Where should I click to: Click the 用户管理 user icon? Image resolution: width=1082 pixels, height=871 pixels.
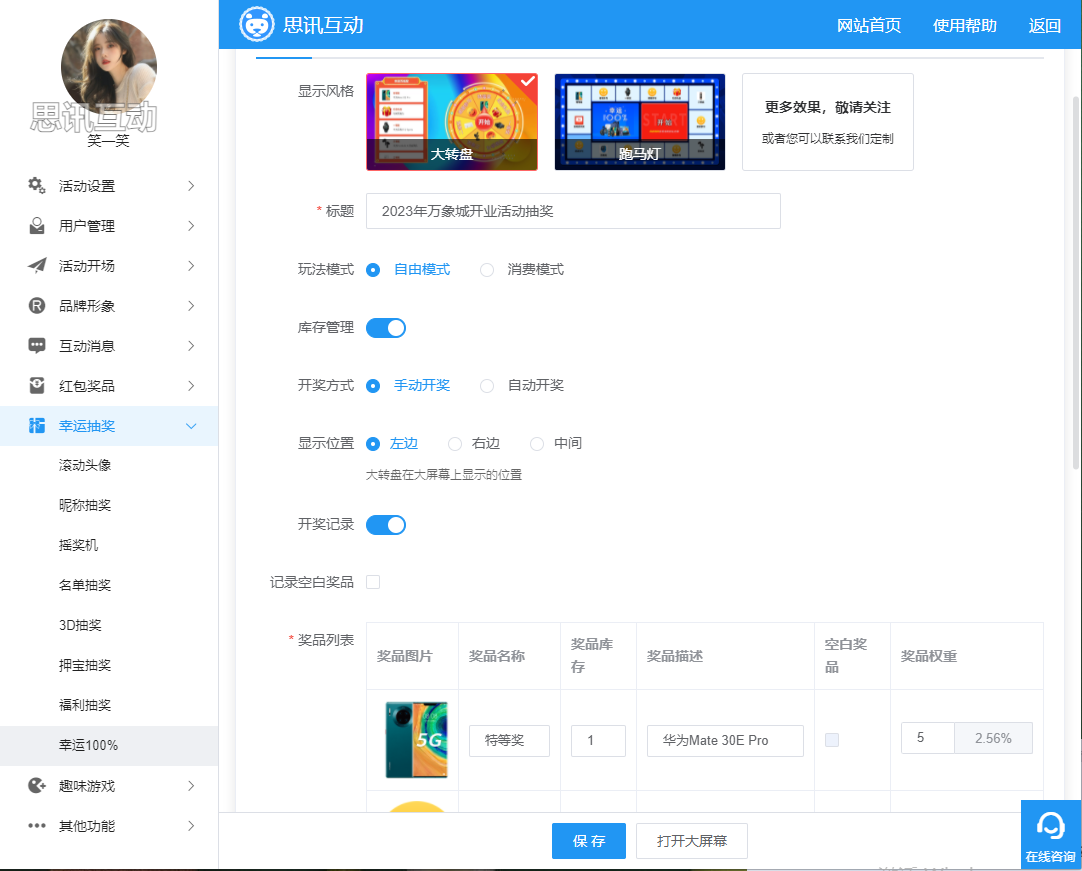(37, 226)
